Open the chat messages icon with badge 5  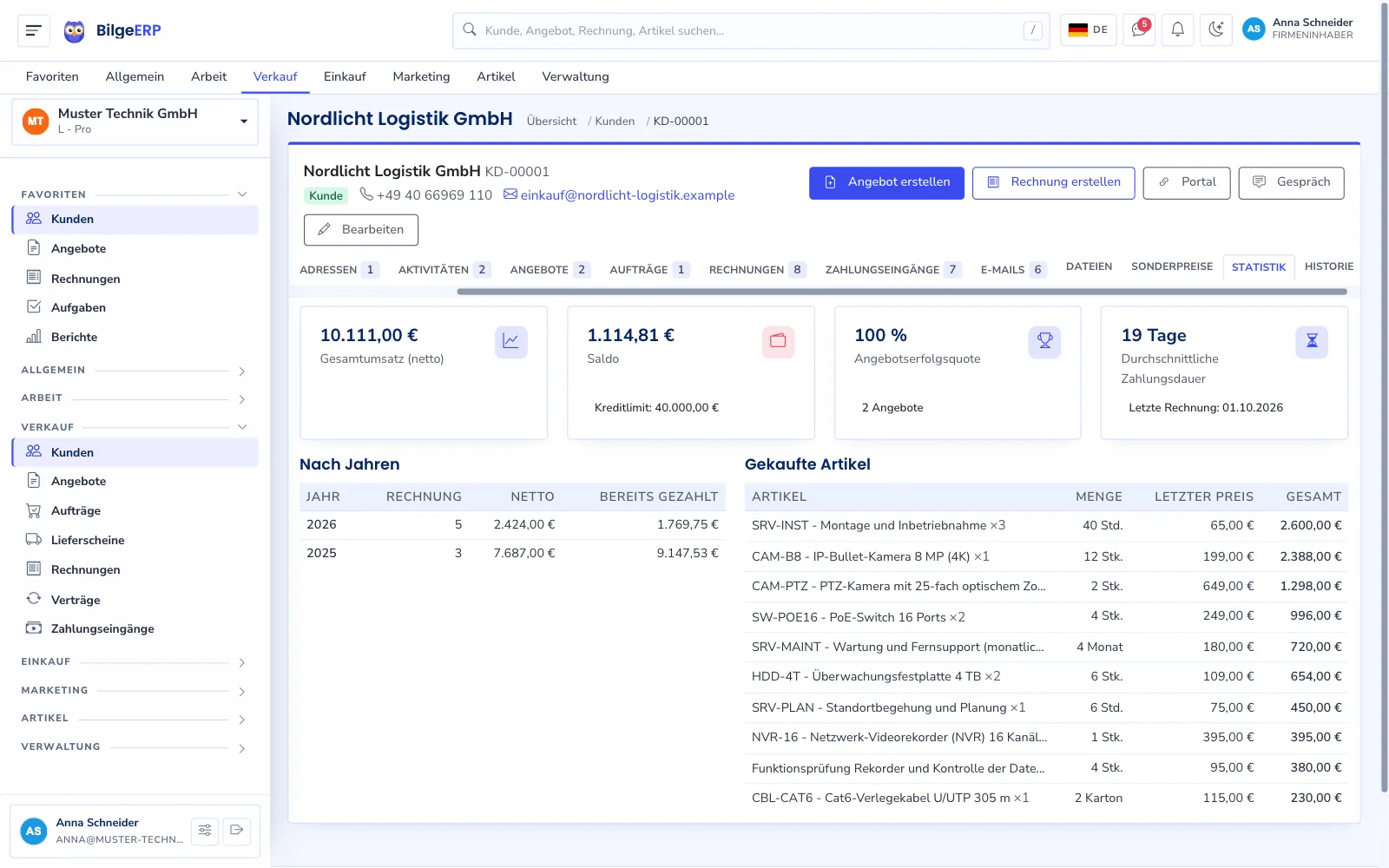click(1138, 30)
